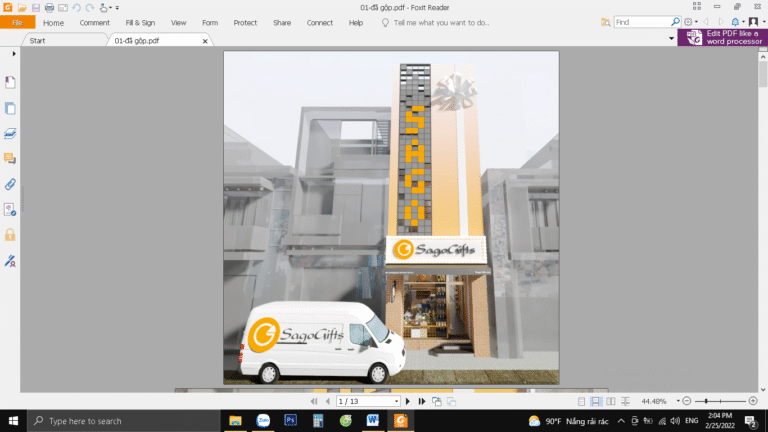This screenshot has height=432, width=768.
Task: Expand the left navigation panel
Action: point(14,53)
